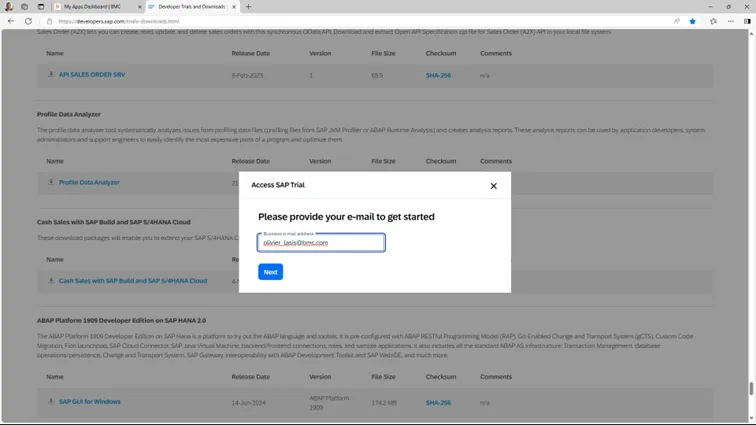This screenshot has height=425, width=756.
Task: Click scrollbar down arrow
Action: [x=751, y=419]
